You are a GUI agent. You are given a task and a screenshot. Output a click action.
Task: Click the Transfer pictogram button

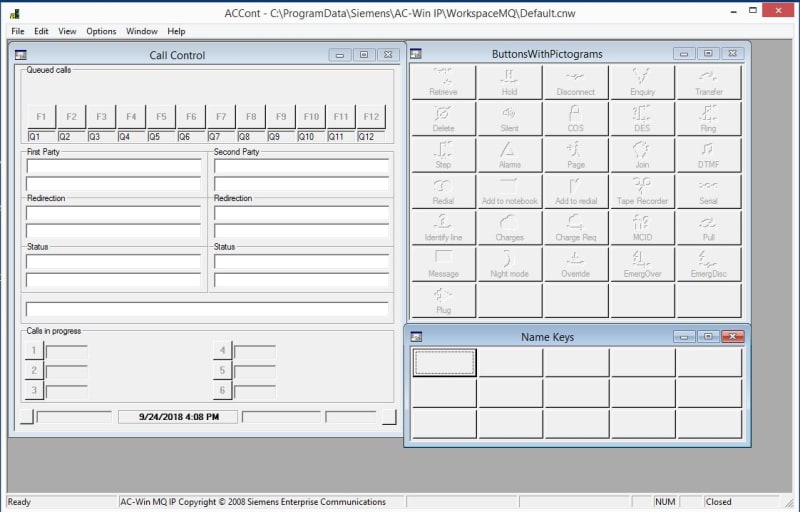(709, 82)
